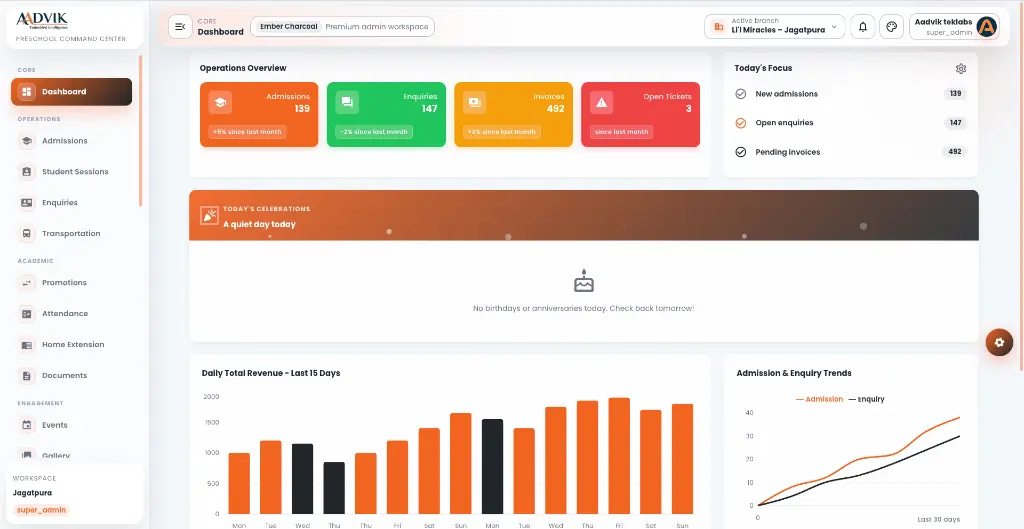Go to Admissions in sidebar
This screenshot has width=1024, height=529.
pyautogui.click(x=71, y=140)
